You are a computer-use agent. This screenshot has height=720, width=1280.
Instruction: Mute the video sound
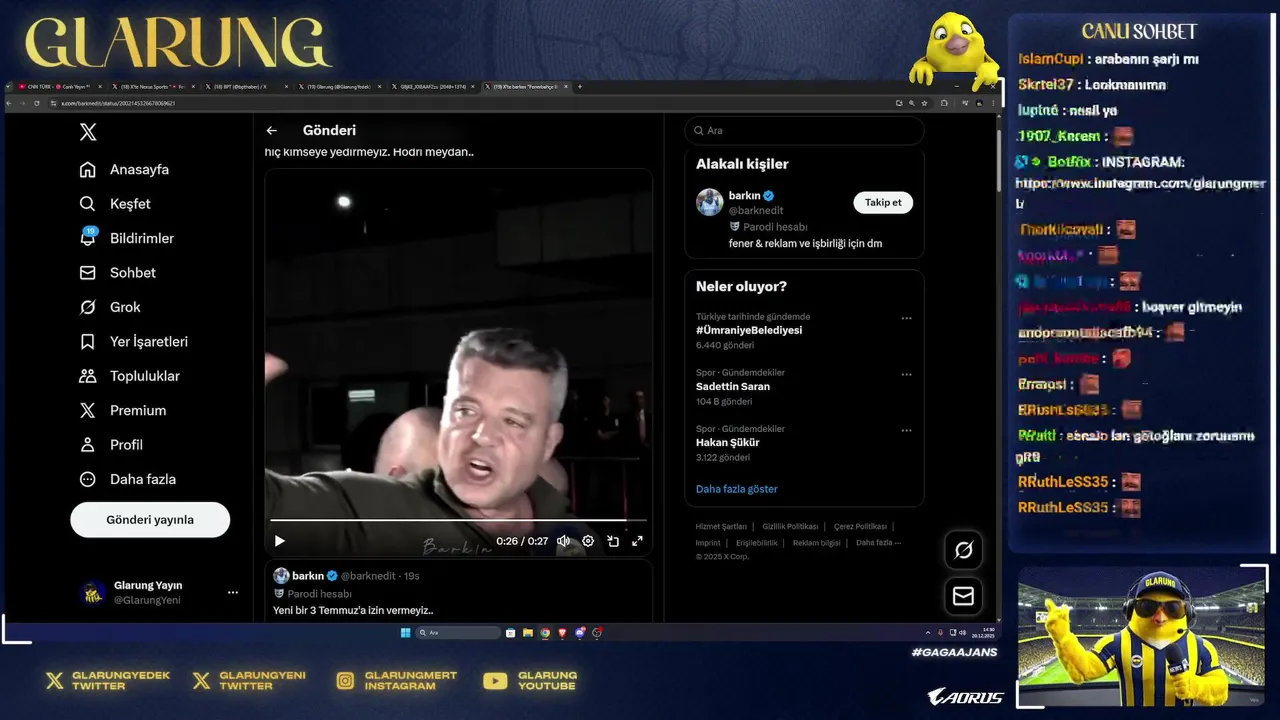click(563, 541)
